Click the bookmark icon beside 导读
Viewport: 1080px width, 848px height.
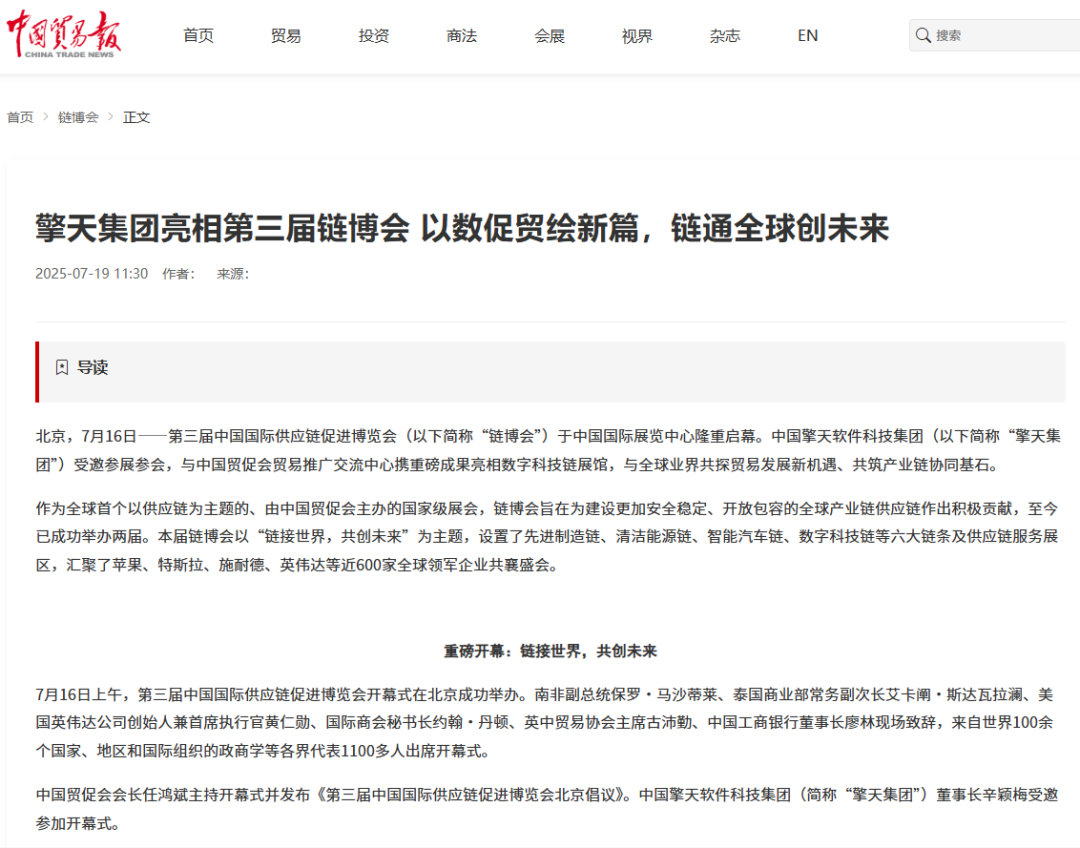tap(62, 367)
